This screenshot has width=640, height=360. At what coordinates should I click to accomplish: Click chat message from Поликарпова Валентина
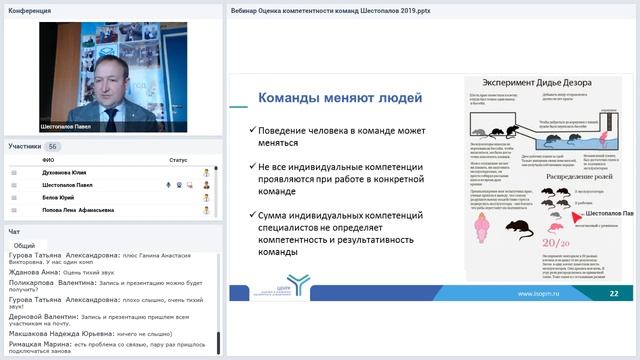[x=106, y=286]
